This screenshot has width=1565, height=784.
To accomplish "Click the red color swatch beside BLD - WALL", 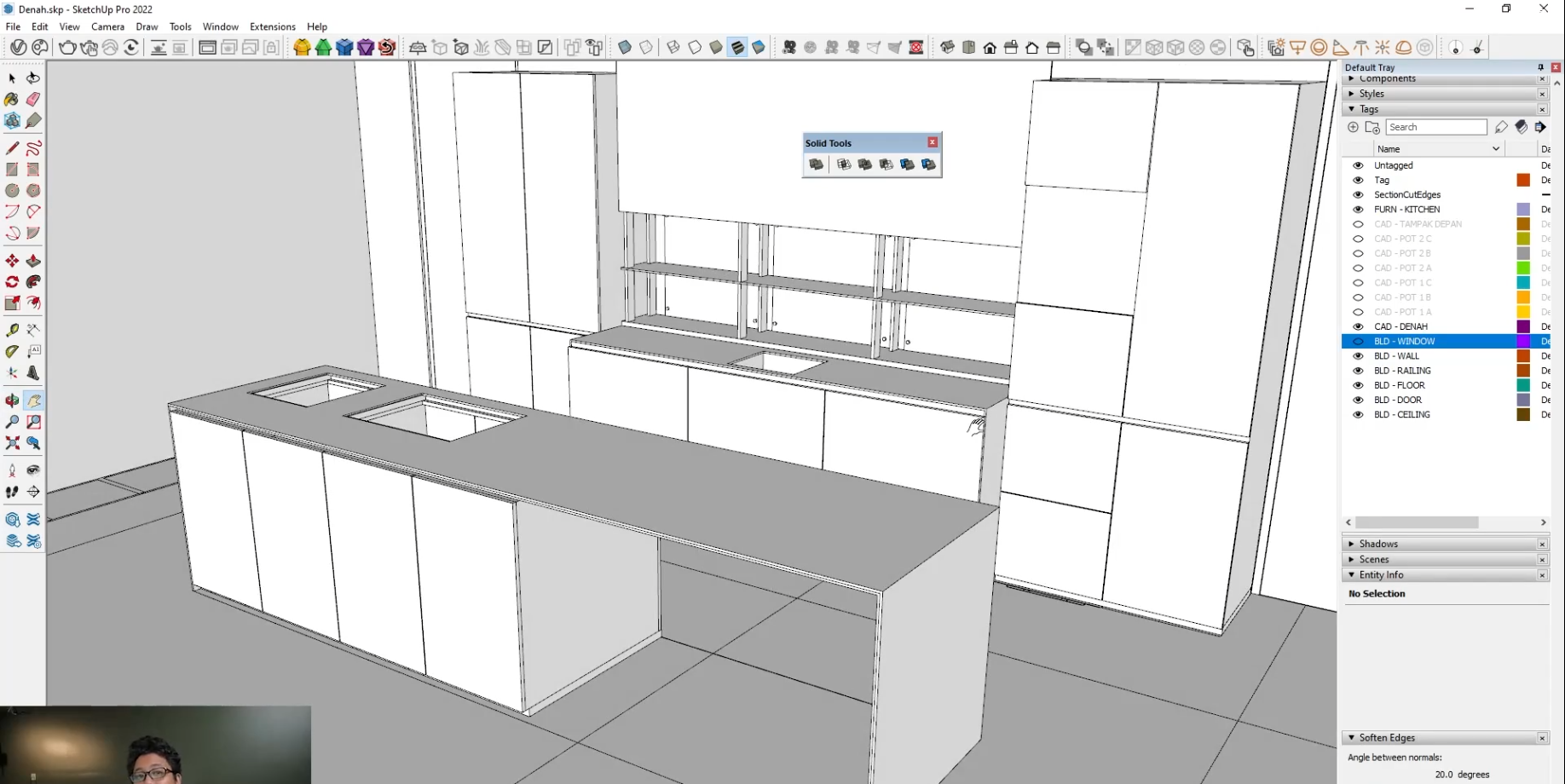I will click(1522, 355).
